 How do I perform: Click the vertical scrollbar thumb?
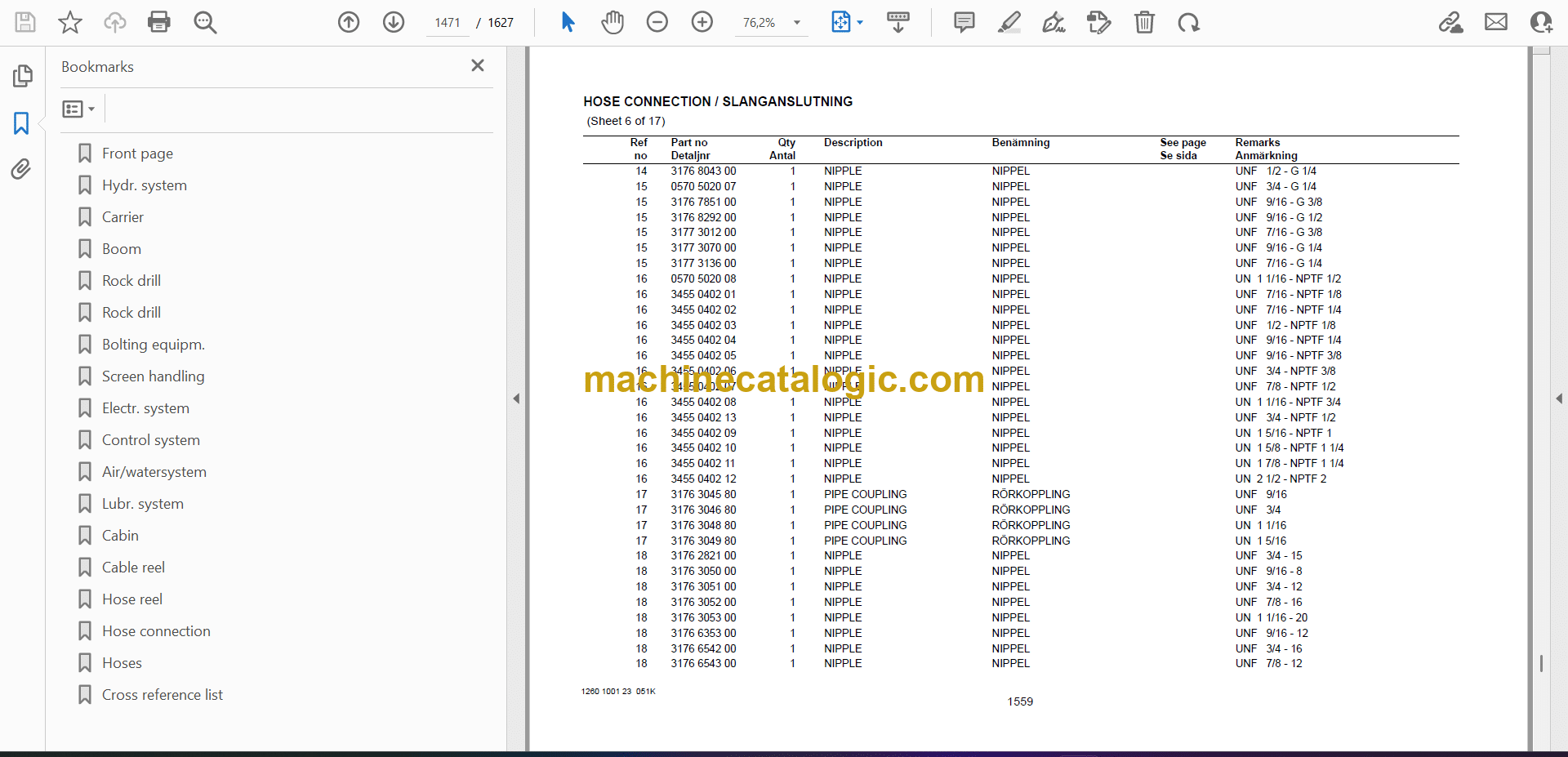[x=1541, y=663]
